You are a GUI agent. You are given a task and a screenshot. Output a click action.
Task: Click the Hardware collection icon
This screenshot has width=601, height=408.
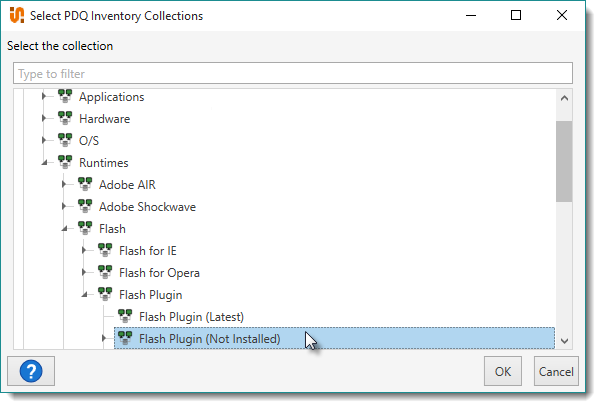[x=65, y=119]
